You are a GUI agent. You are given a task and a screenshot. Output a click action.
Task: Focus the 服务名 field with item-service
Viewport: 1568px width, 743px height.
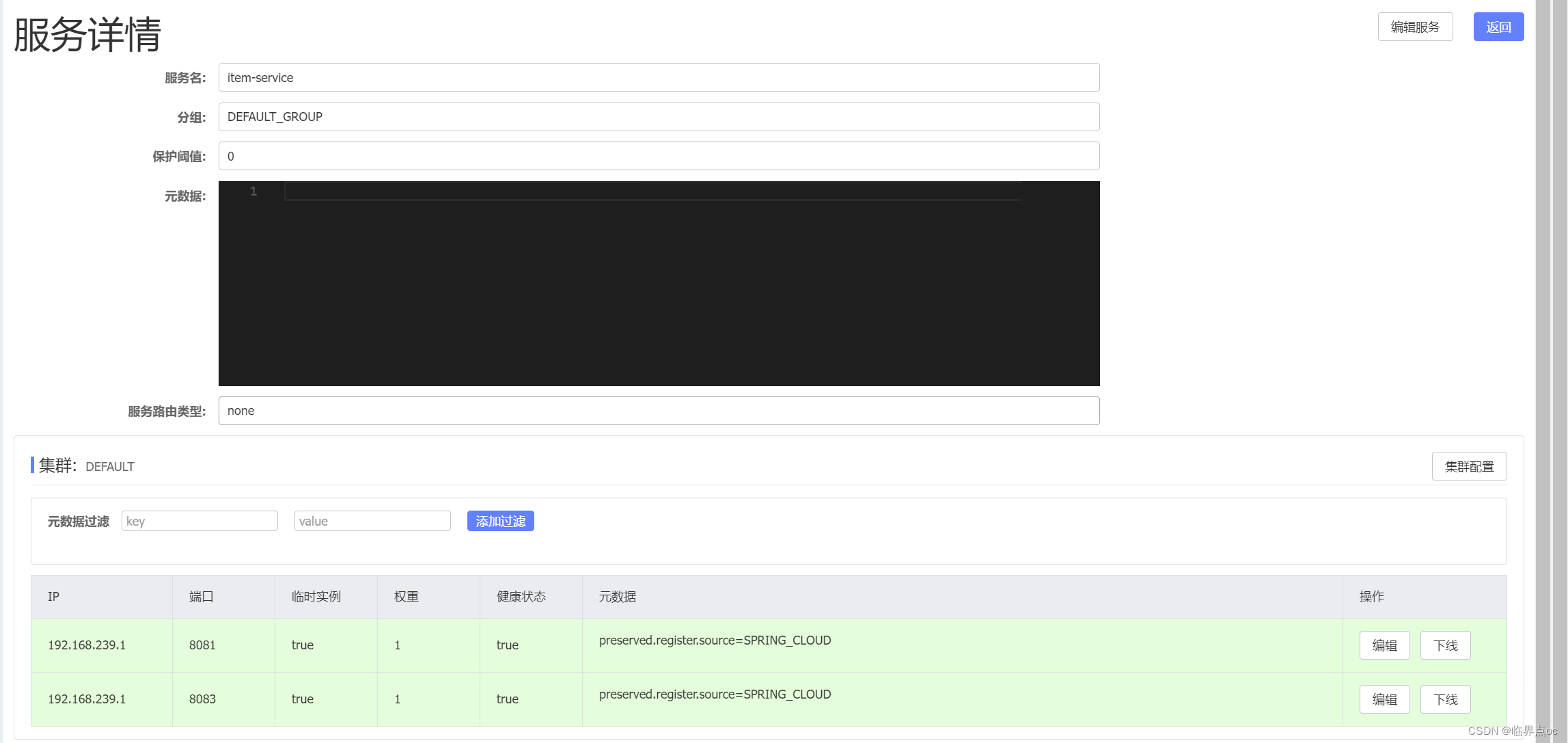(659, 77)
